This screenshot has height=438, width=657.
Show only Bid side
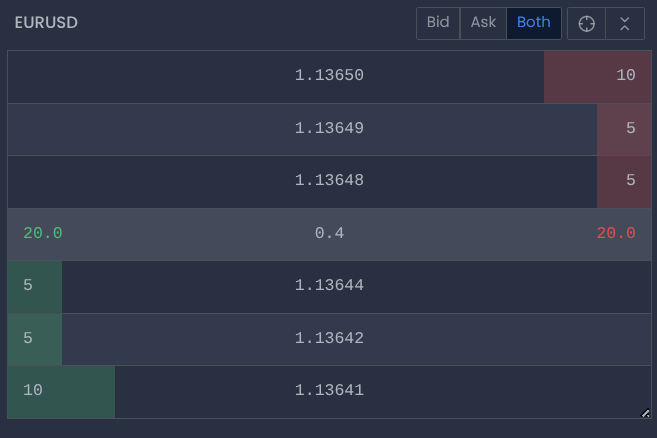tap(438, 23)
